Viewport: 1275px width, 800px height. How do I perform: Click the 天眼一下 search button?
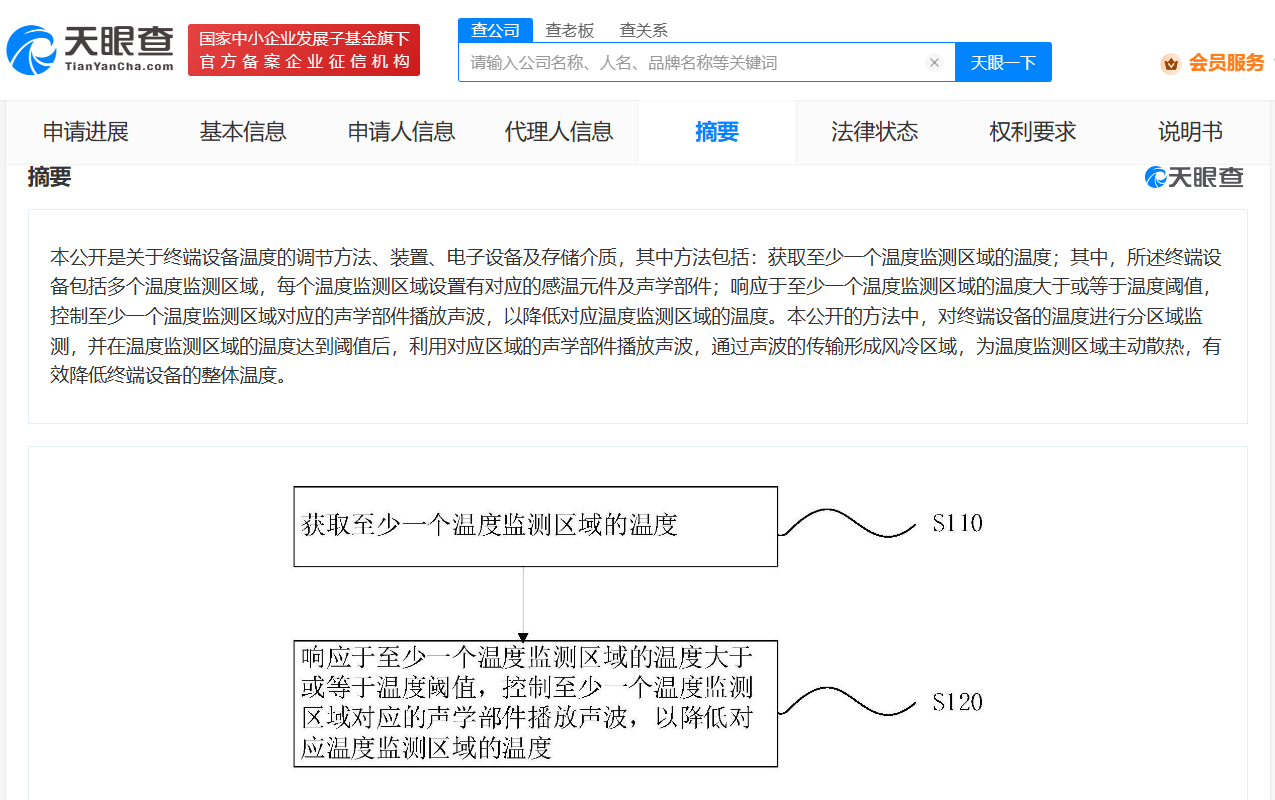click(1003, 62)
